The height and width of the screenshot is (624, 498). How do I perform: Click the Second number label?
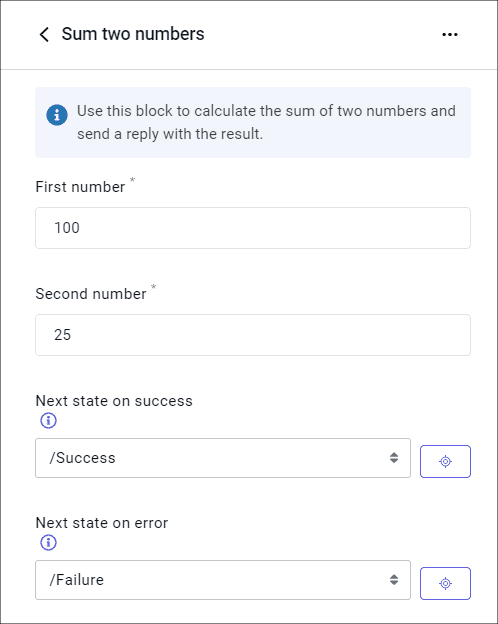[x=91, y=294]
